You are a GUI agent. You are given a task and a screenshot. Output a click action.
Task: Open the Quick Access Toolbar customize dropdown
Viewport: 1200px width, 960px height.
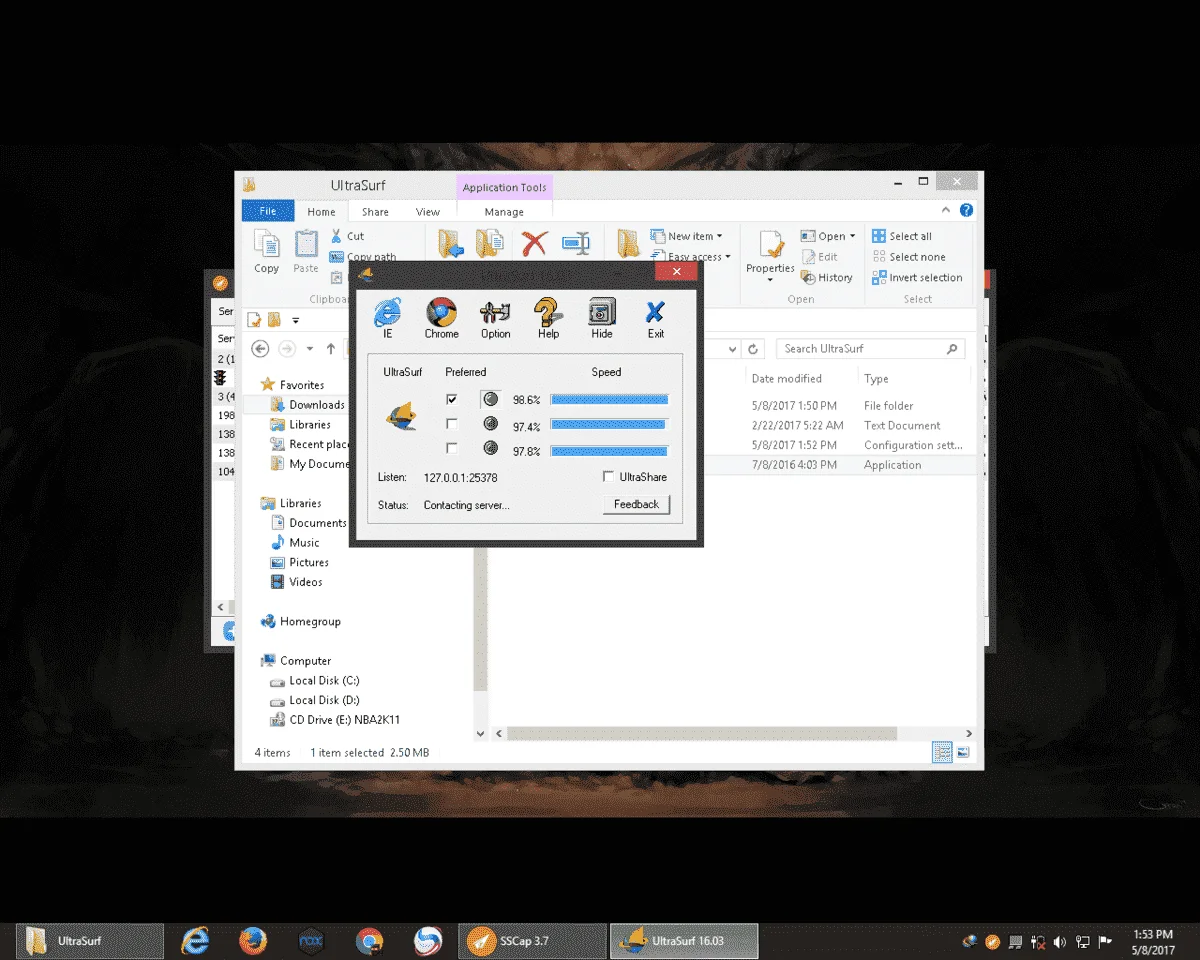[x=296, y=320]
